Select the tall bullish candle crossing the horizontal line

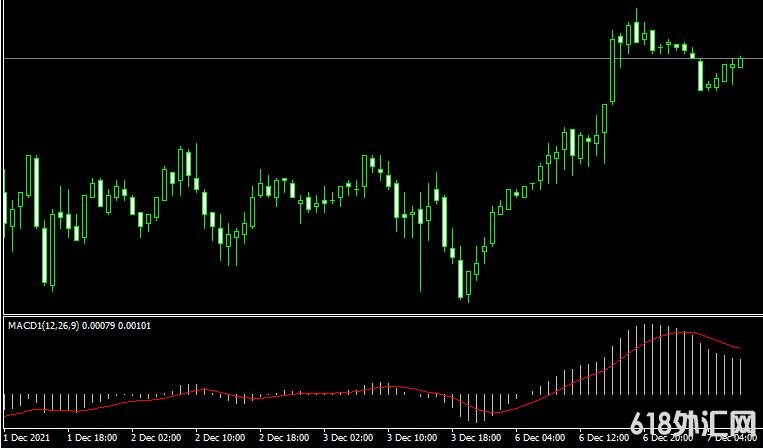[x=613, y=68]
